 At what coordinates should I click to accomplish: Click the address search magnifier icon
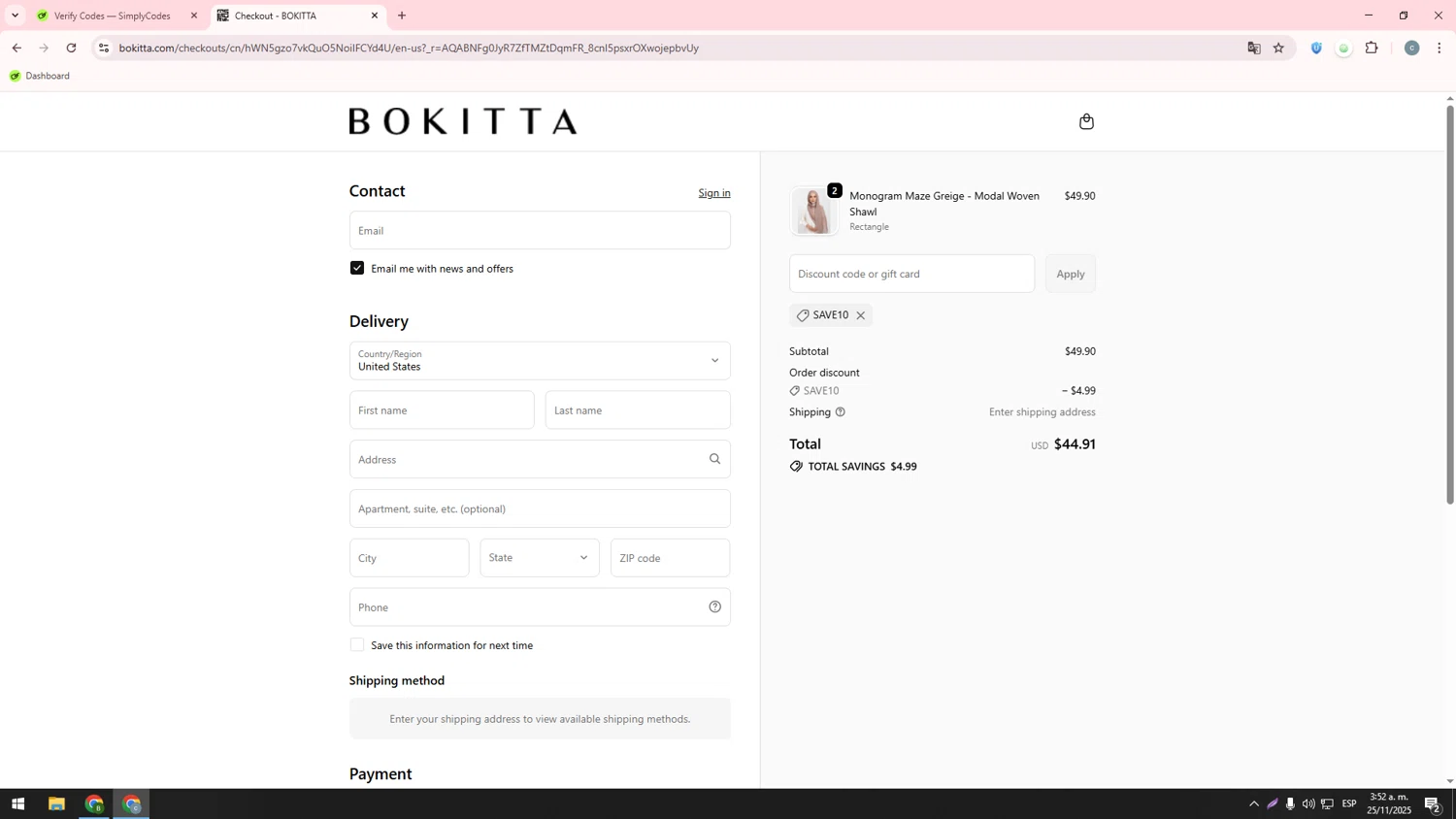714,459
